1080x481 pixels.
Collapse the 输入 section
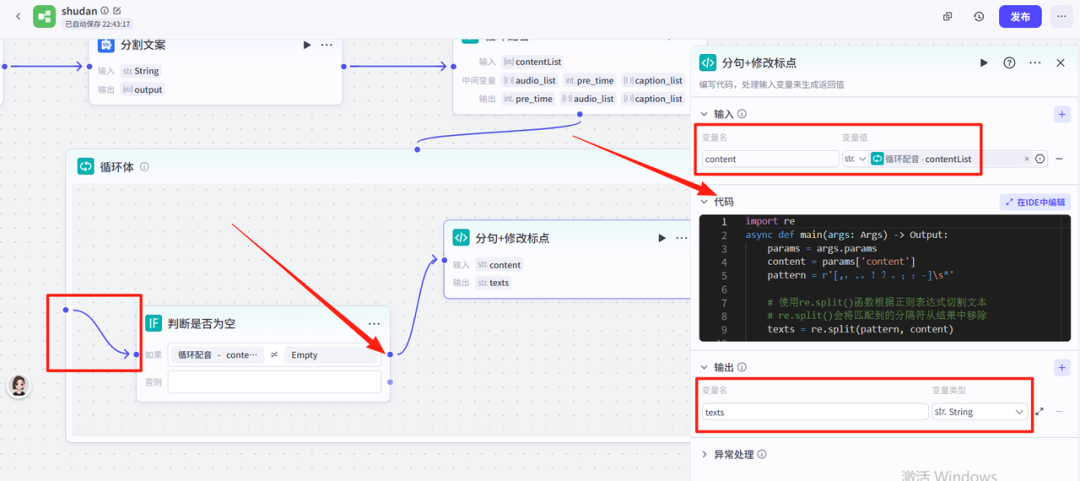pyautogui.click(x=704, y=114)
